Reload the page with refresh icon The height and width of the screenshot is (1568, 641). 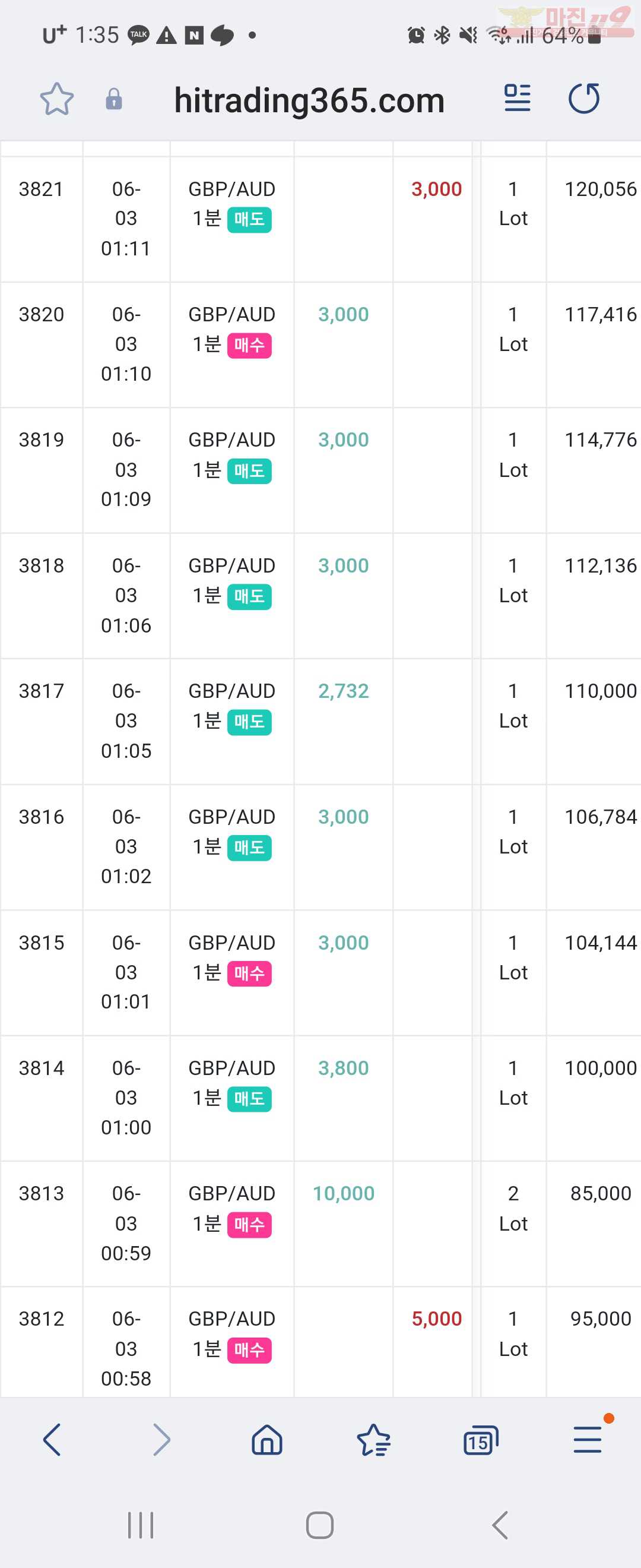tap(584, 98)
